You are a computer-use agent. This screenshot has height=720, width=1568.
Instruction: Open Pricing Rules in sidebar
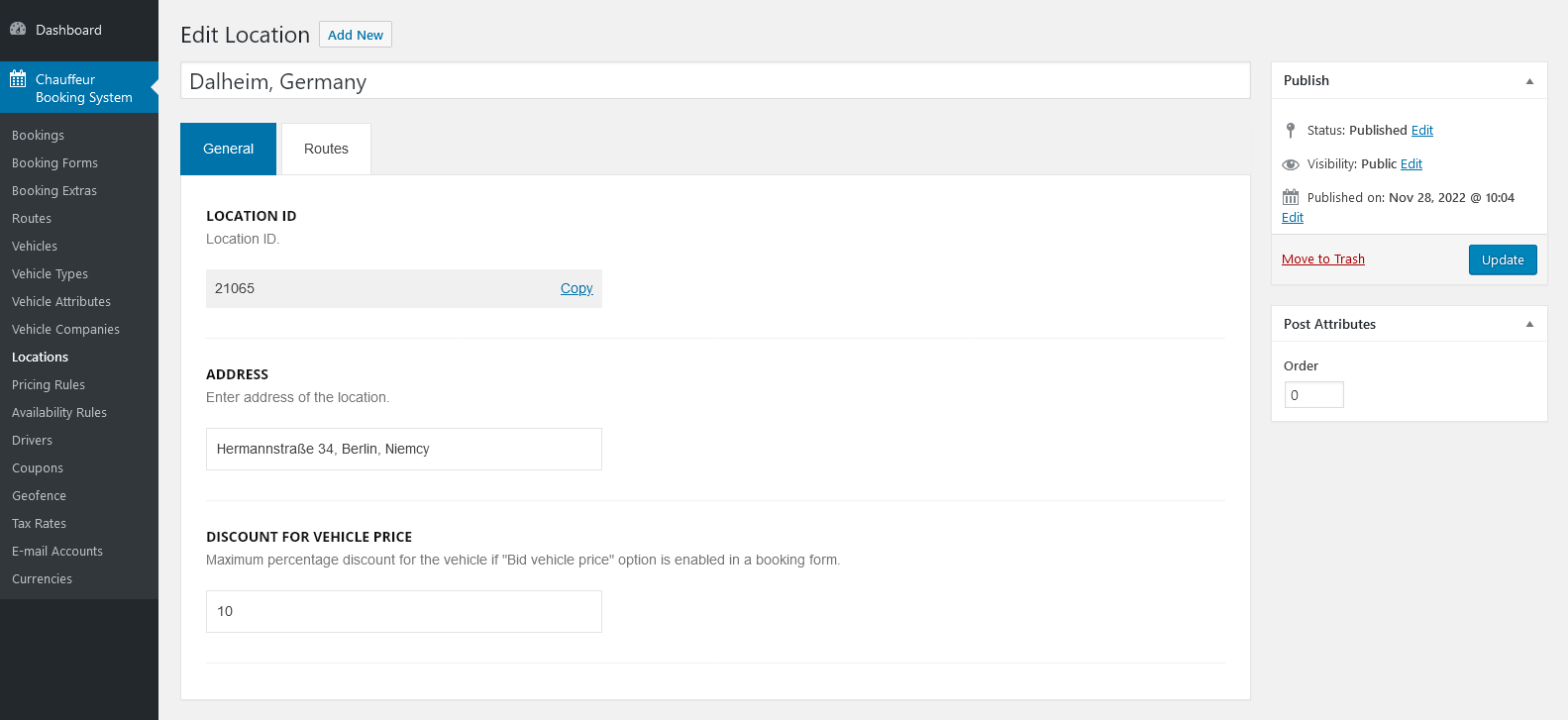pyautogui.click(x=49, y=384)
